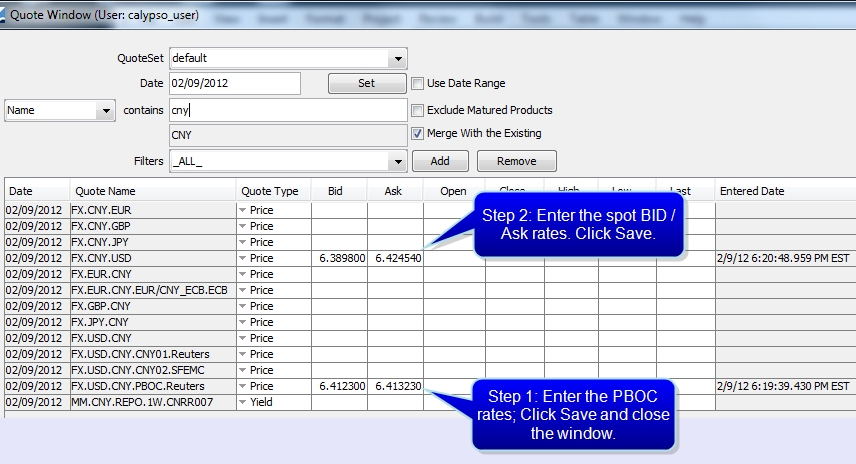Image resolution: width=856 pixels, height=464 pixels.
Task: Click the Ask column header
Action: 395,191
